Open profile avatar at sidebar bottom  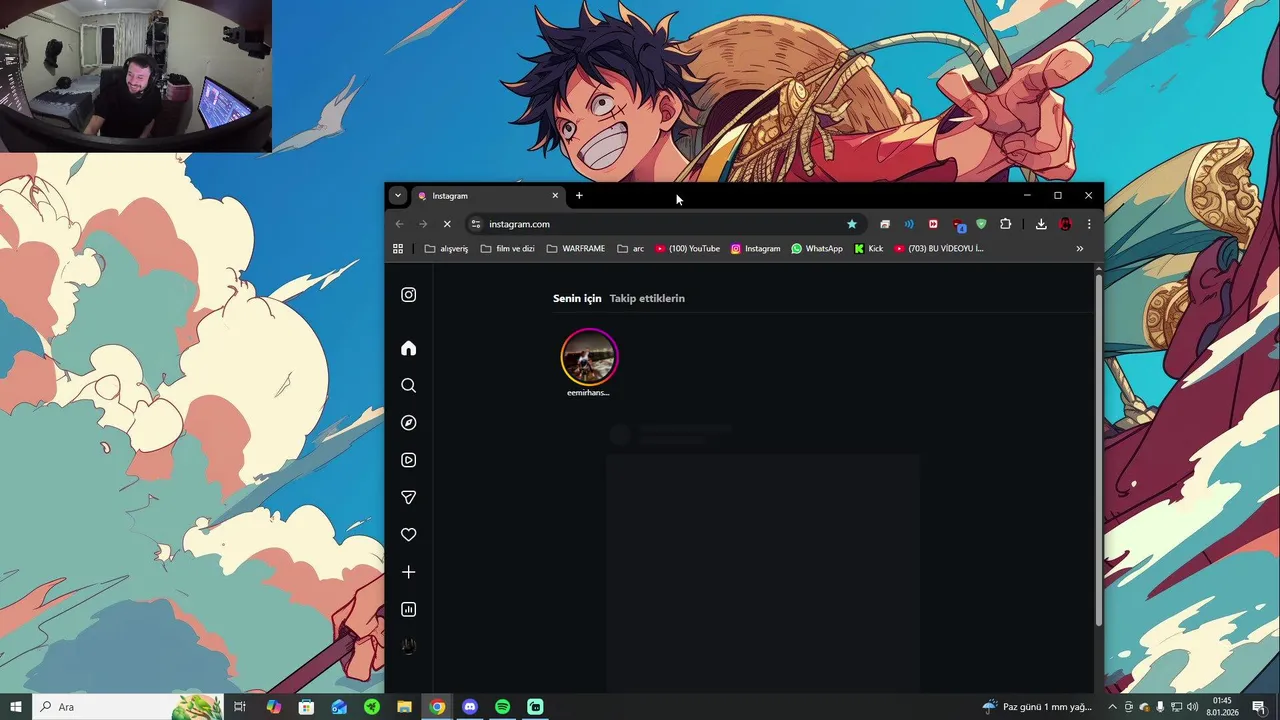click(x=408, y=647)
